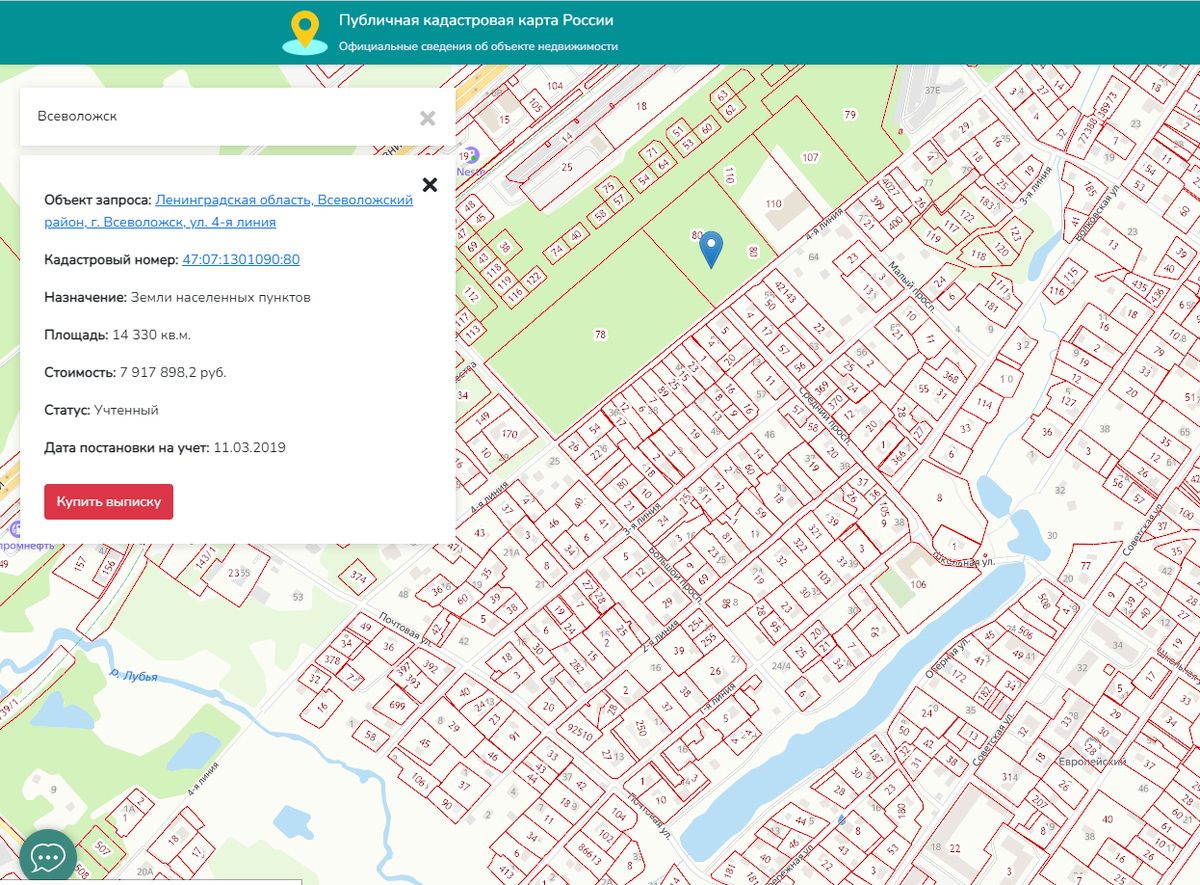The image size is (1200, 885).
Task: Select parcel 110 with the building
Action: (773, 204)
